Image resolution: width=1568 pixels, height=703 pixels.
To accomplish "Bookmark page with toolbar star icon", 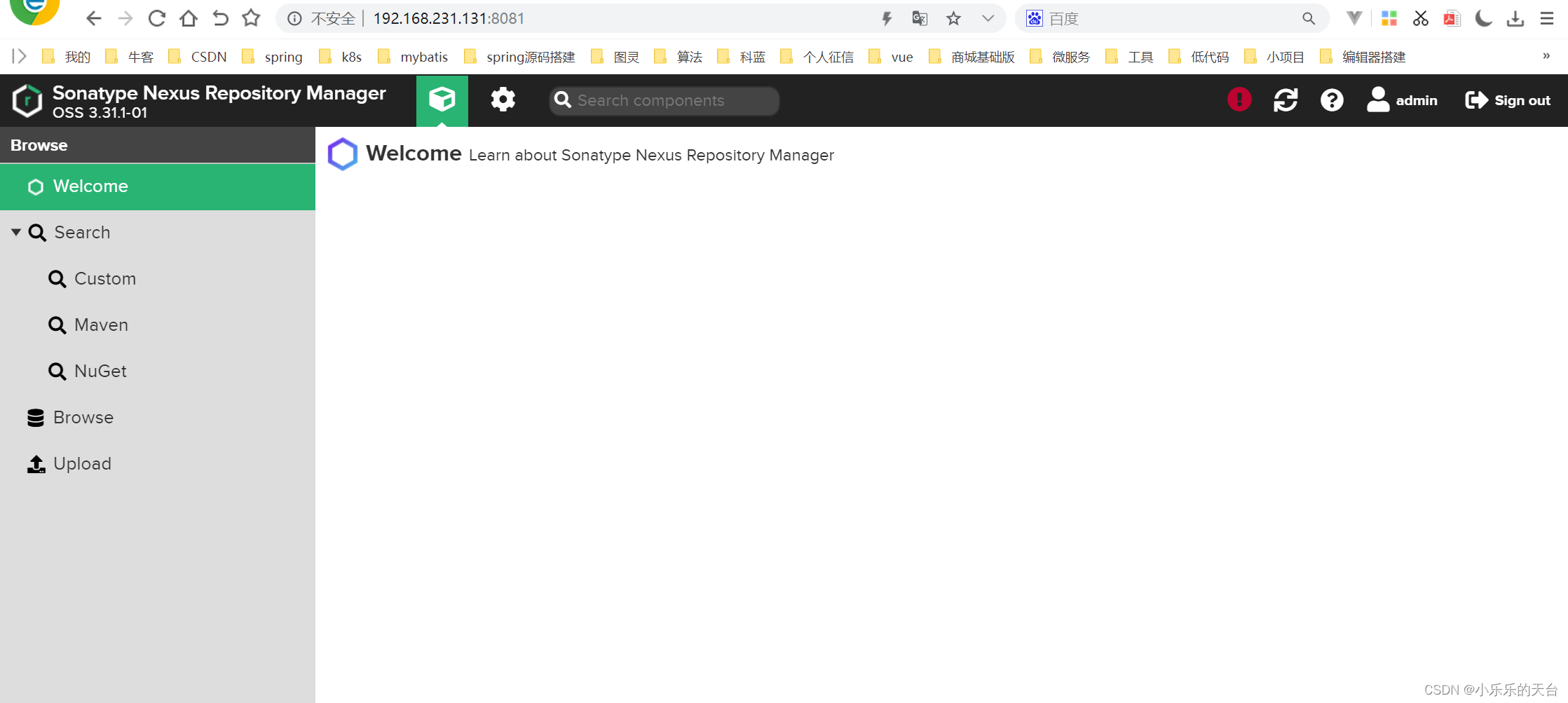I will pyautogui.click(x=251, y=18).
